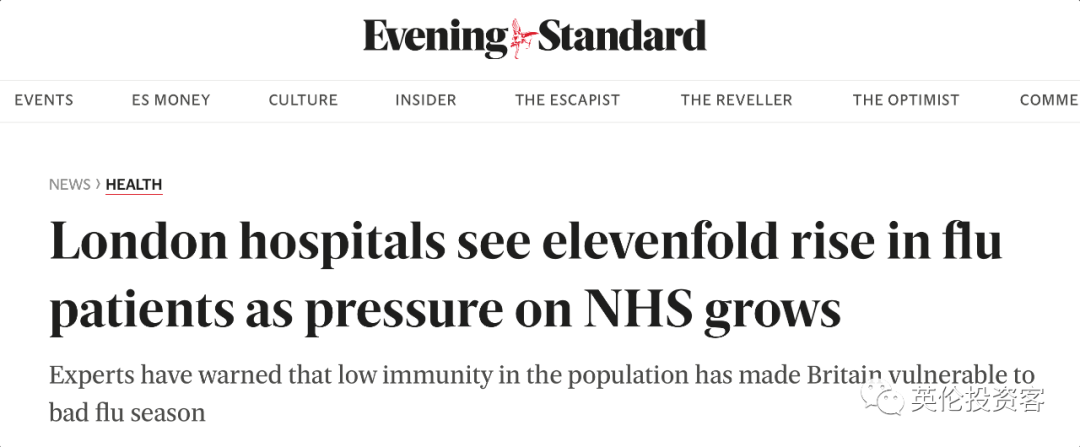1080x447 pixels.
Task: Open THE ESCAPIST section
Action: [568, 100]
